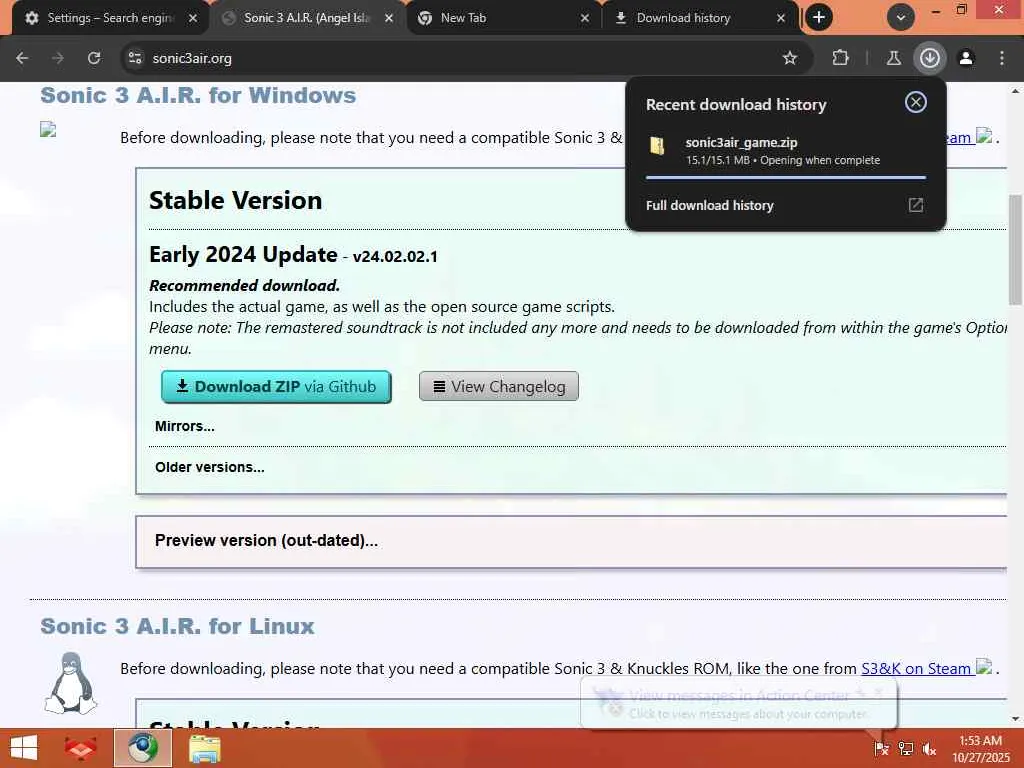This screenshot has height=768, width=1024.
Task: Open the tab search dropdown
Action: [x=901, y=18]
